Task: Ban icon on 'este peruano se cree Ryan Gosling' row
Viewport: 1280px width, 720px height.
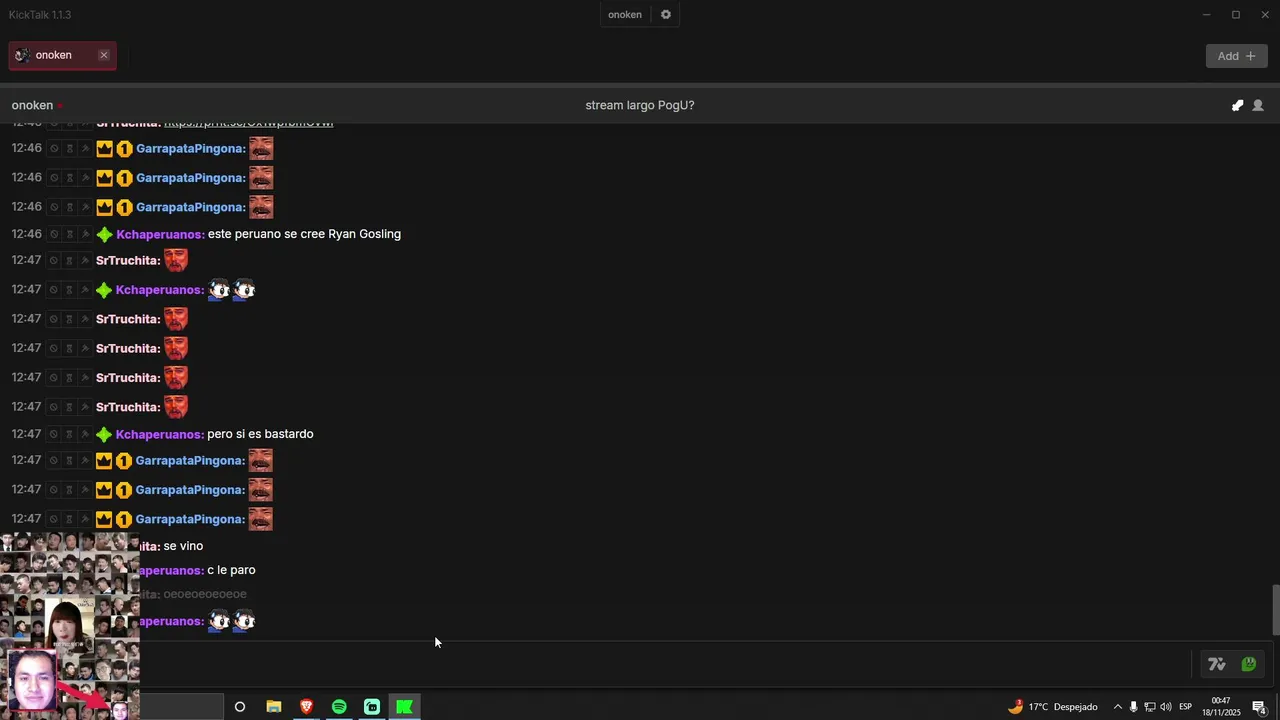Action: (54, 234)
